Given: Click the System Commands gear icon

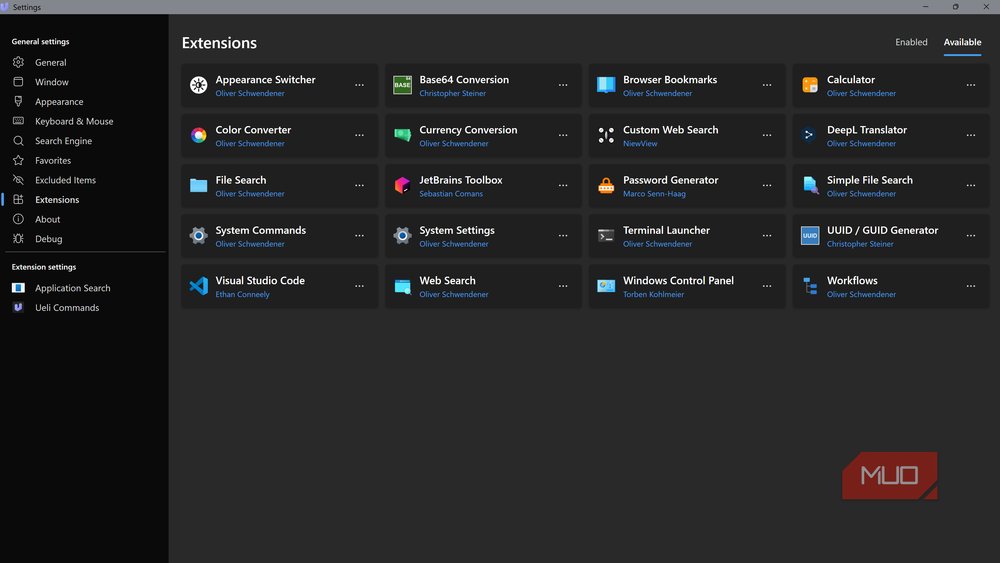Looking at the screenshot, I should pos(198,236).
